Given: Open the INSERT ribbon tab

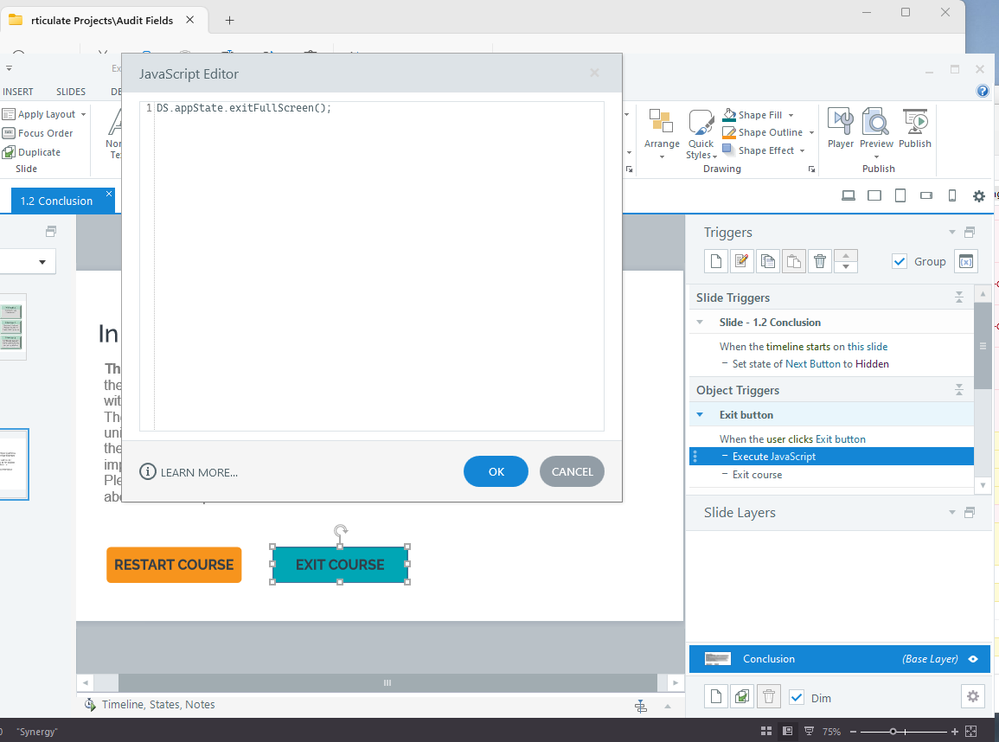Looking at the screenshot, I should [18, 92].
